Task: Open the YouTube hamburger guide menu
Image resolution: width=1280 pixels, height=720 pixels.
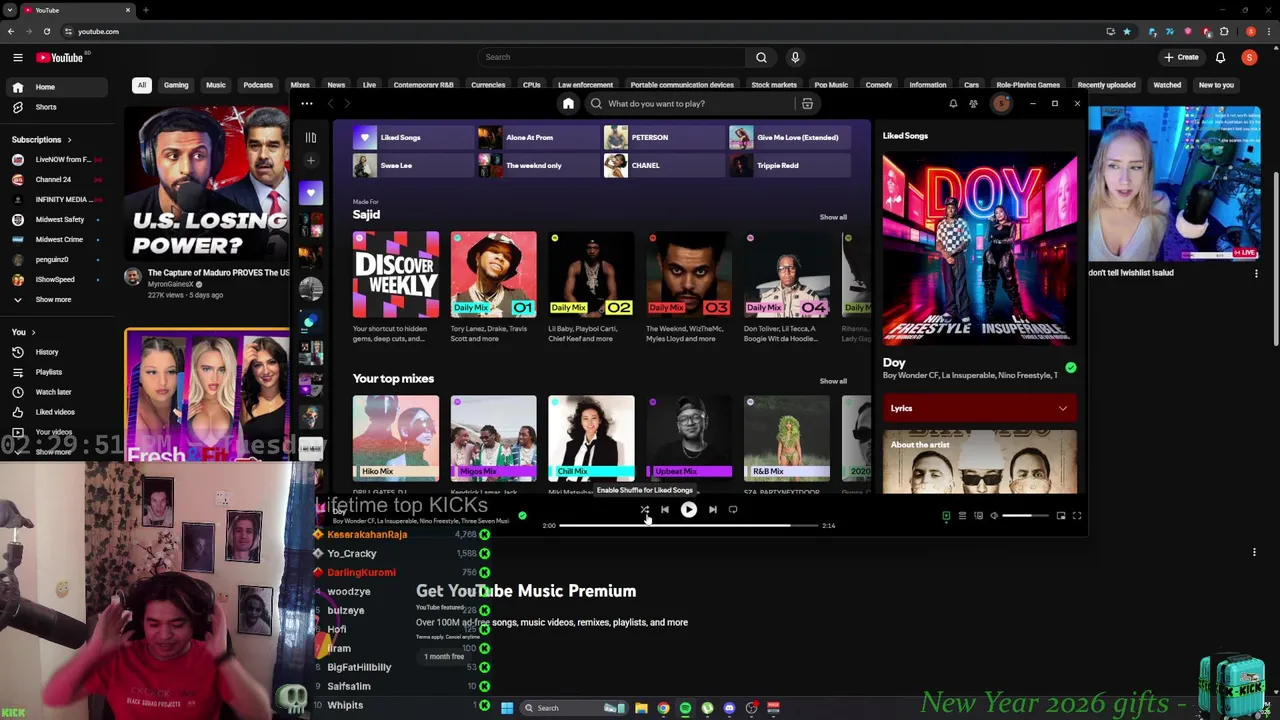Action: (x=17, y=57)
